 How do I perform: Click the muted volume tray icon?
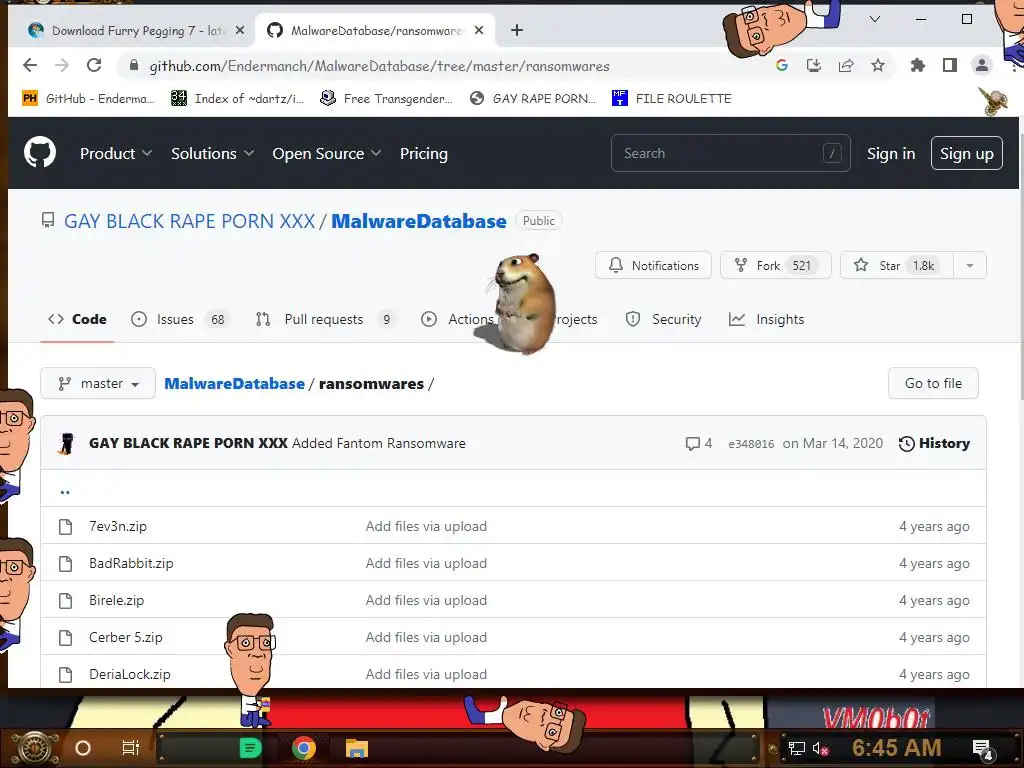coord(820,748)
